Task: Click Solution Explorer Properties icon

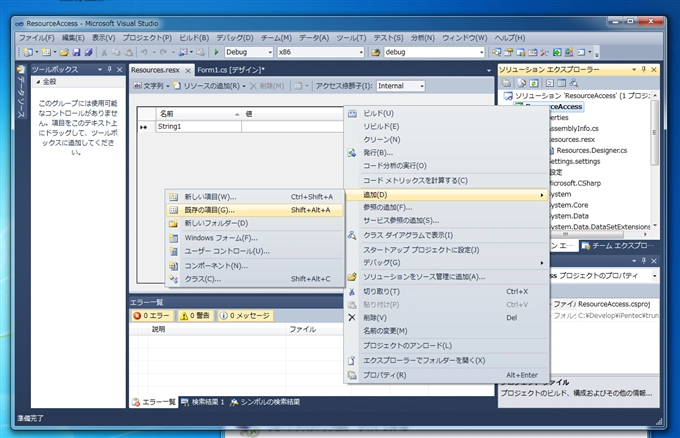Action: pyautogui.click(x=506, y=83)
